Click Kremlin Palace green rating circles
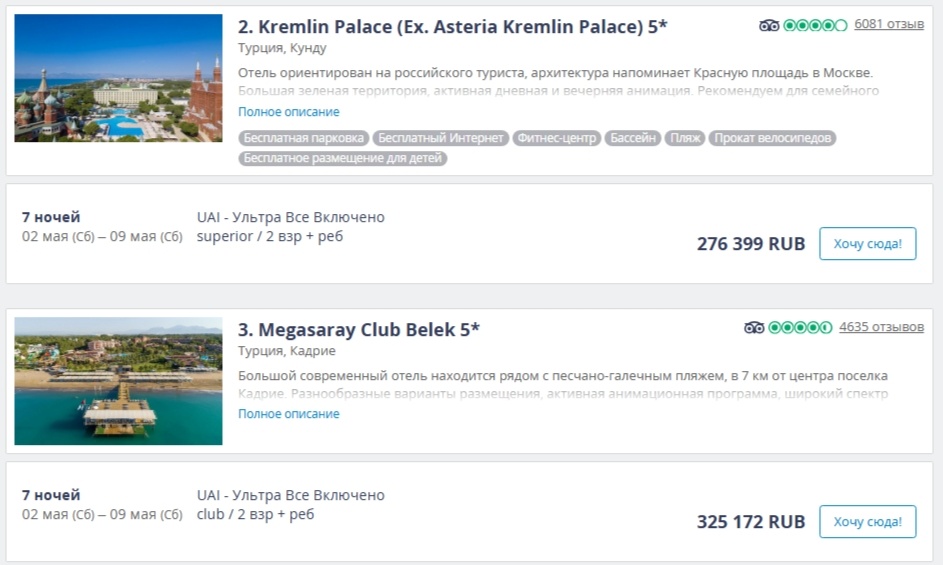This screenshot has width=943, height=565. [815, 25]
